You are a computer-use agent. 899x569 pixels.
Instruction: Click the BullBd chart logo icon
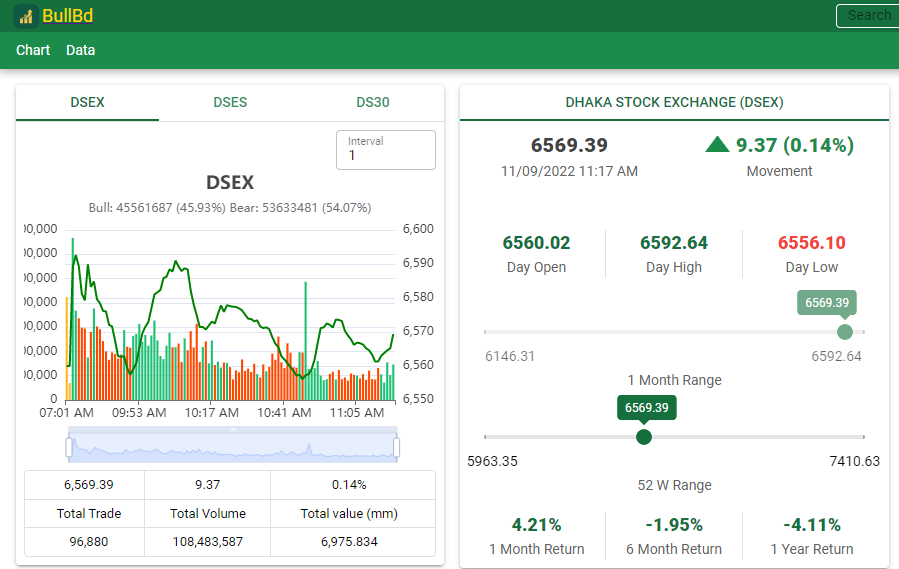click(26, 16)
